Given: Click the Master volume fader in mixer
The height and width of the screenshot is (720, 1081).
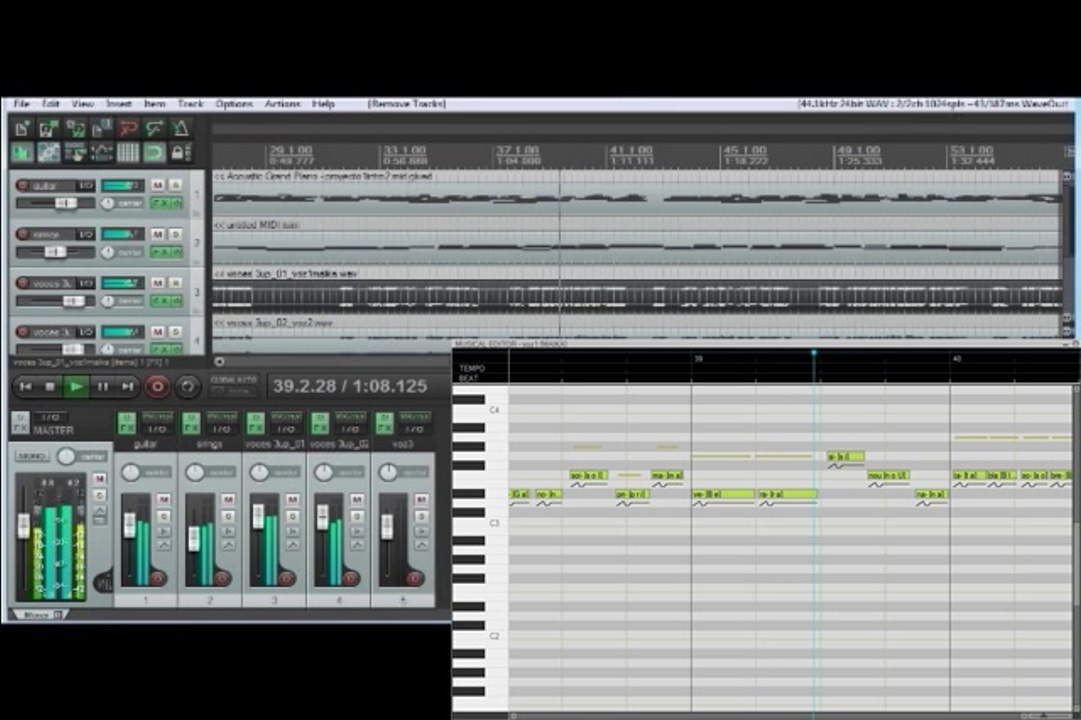Looking at the screenshot, I should click(x=23, y=527).
